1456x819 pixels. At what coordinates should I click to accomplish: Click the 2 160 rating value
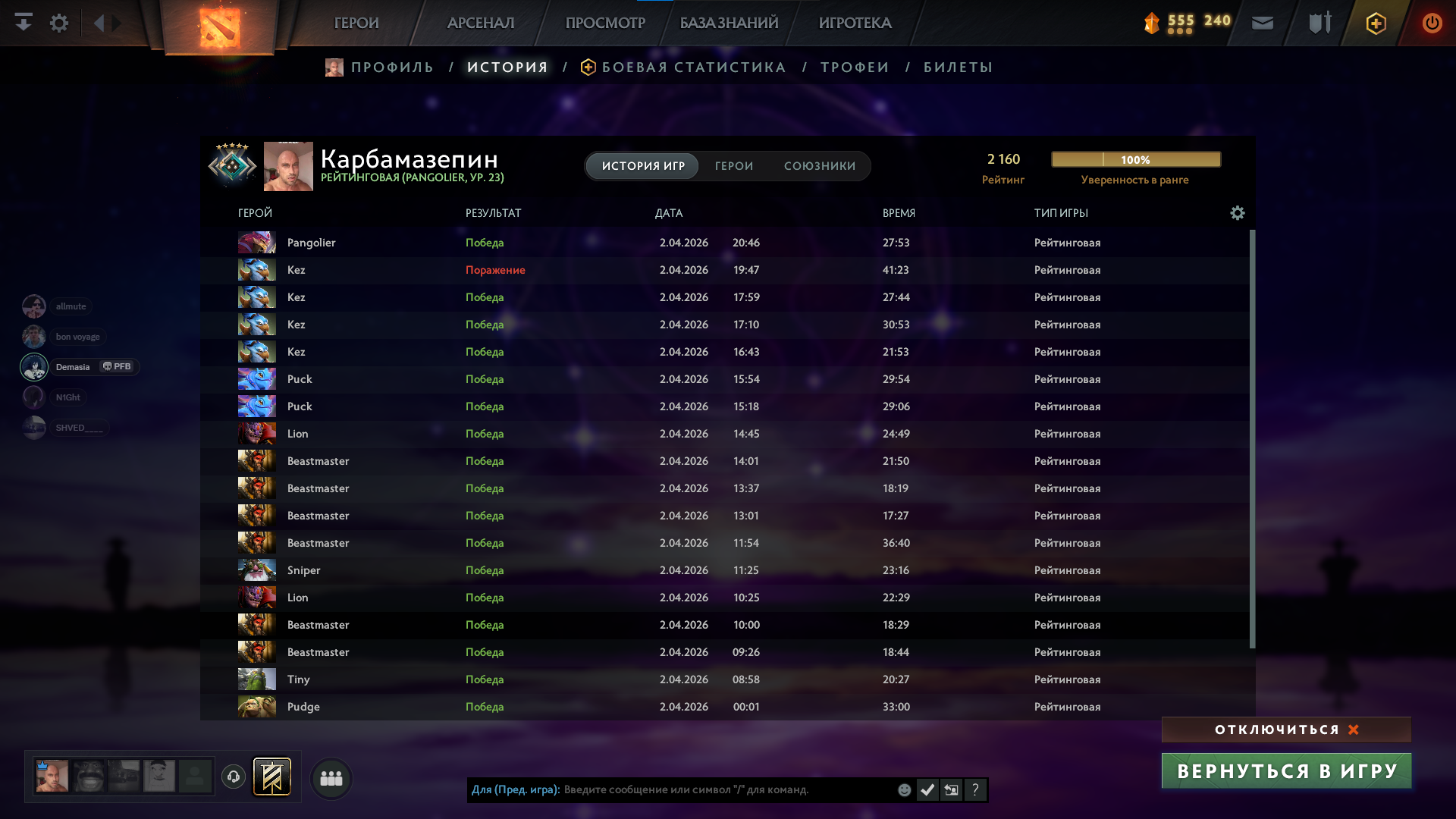[1003, 159]
